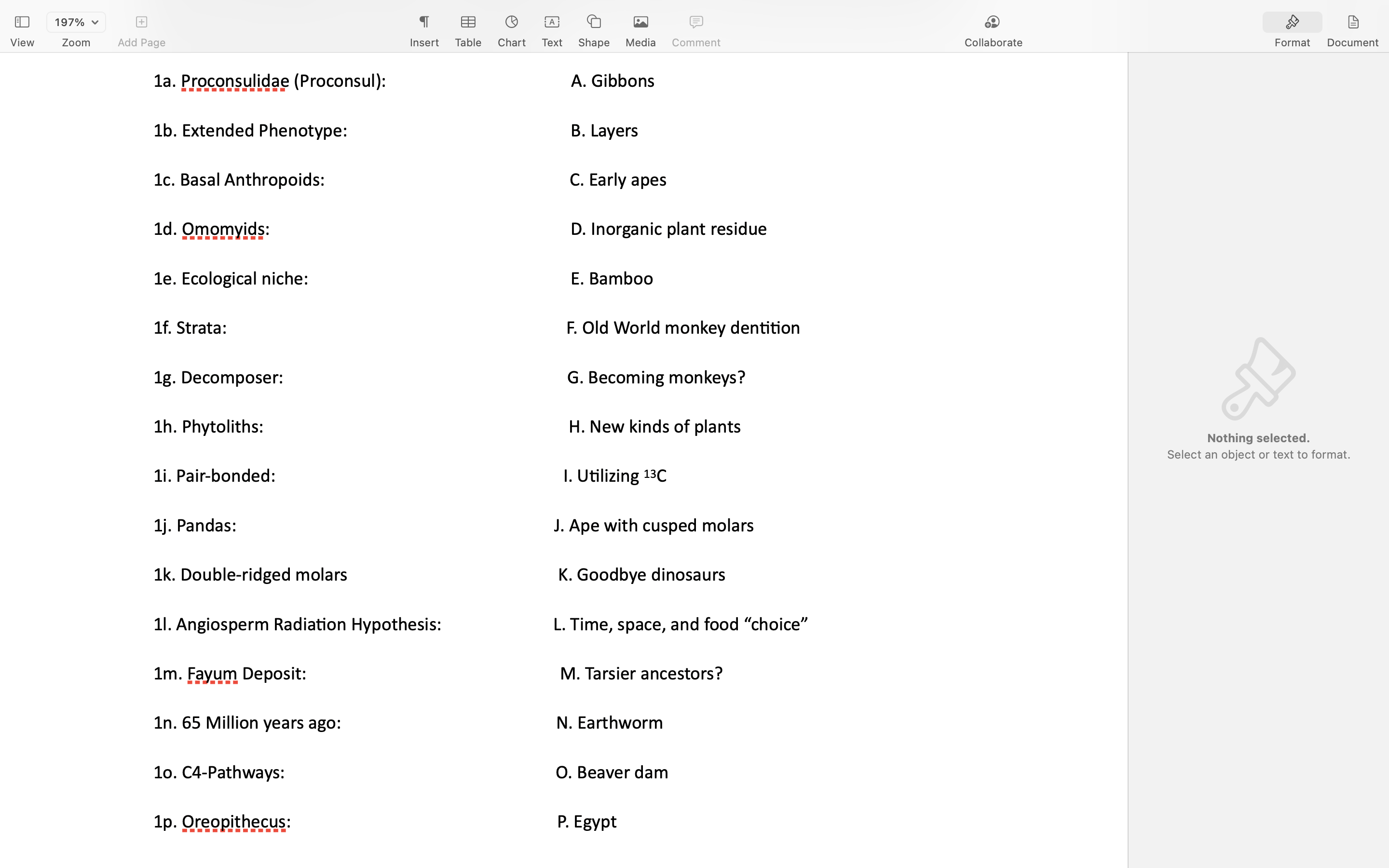Click the text 'P. Egypt'

[x=586, y=822]
